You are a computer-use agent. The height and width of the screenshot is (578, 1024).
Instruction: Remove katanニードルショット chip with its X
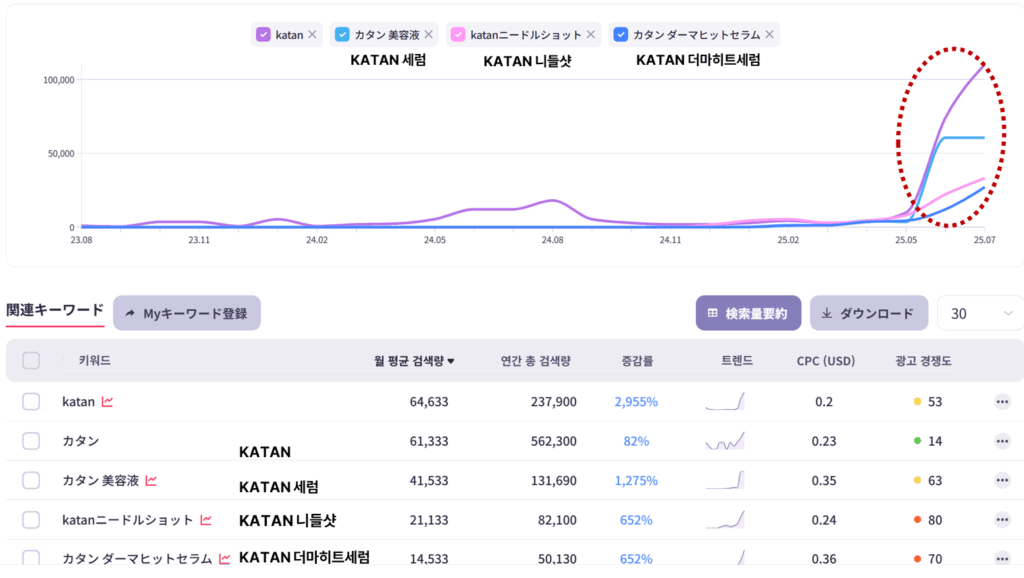click(x=591, y=35)
